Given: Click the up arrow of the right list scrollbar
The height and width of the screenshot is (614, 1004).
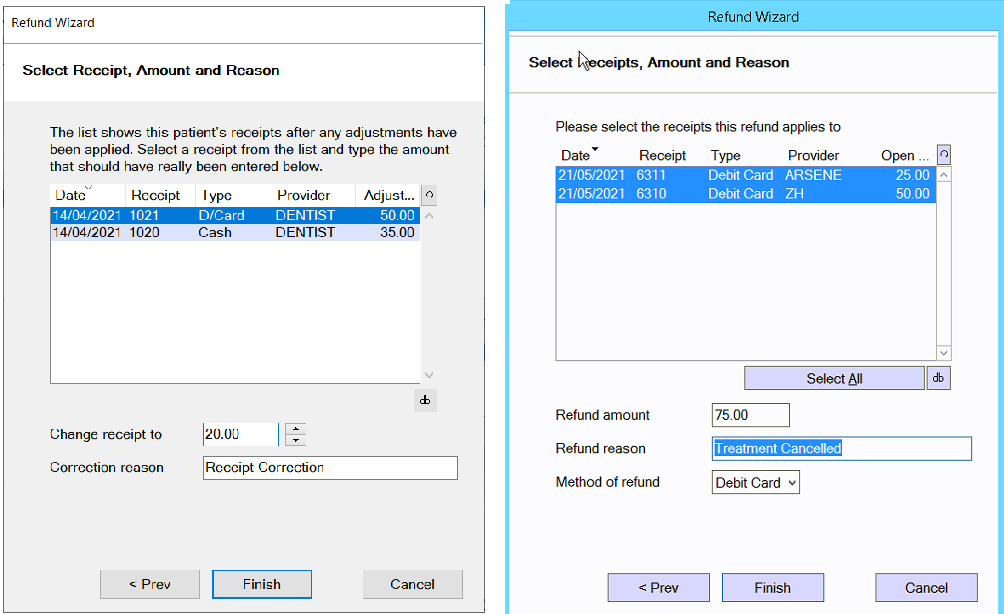Looking at the screenshot, I should coord(944,174).
